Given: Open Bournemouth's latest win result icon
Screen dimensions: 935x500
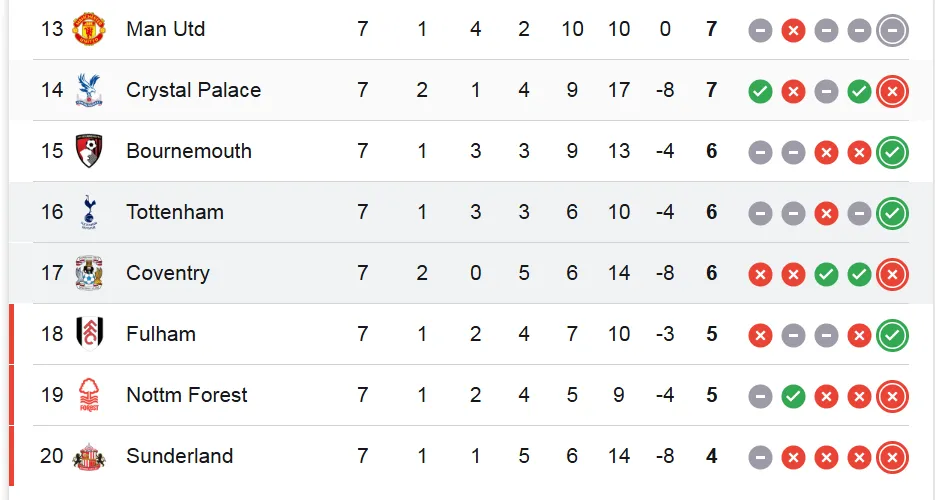Looking at the screenshot, I should coord(892,153).
